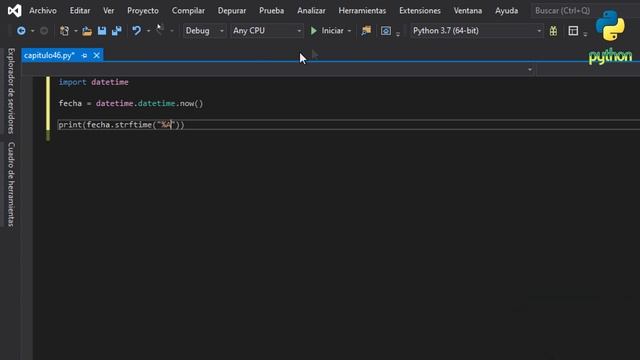
Task: Open the Herramientas menu
Action: pyautogui.click(x=362, y=11)
